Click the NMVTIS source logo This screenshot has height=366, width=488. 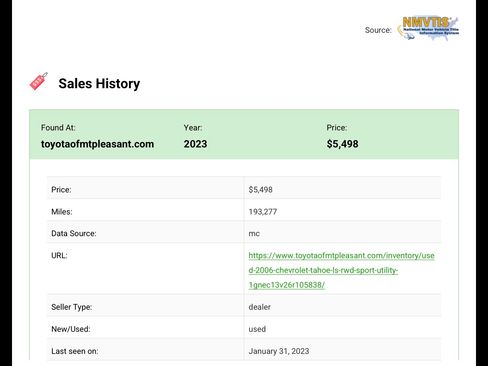(x=428, y=29)
